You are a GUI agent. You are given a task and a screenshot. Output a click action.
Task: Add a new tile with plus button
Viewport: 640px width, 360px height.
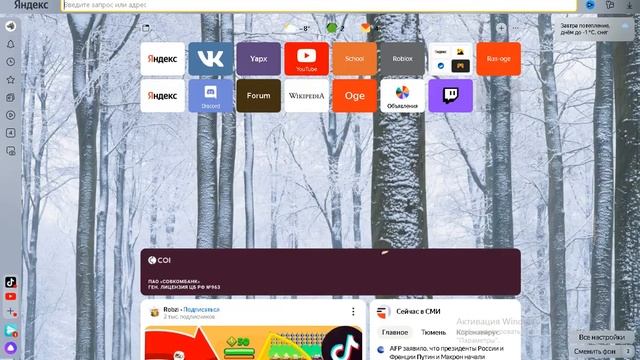coord(501,28)
